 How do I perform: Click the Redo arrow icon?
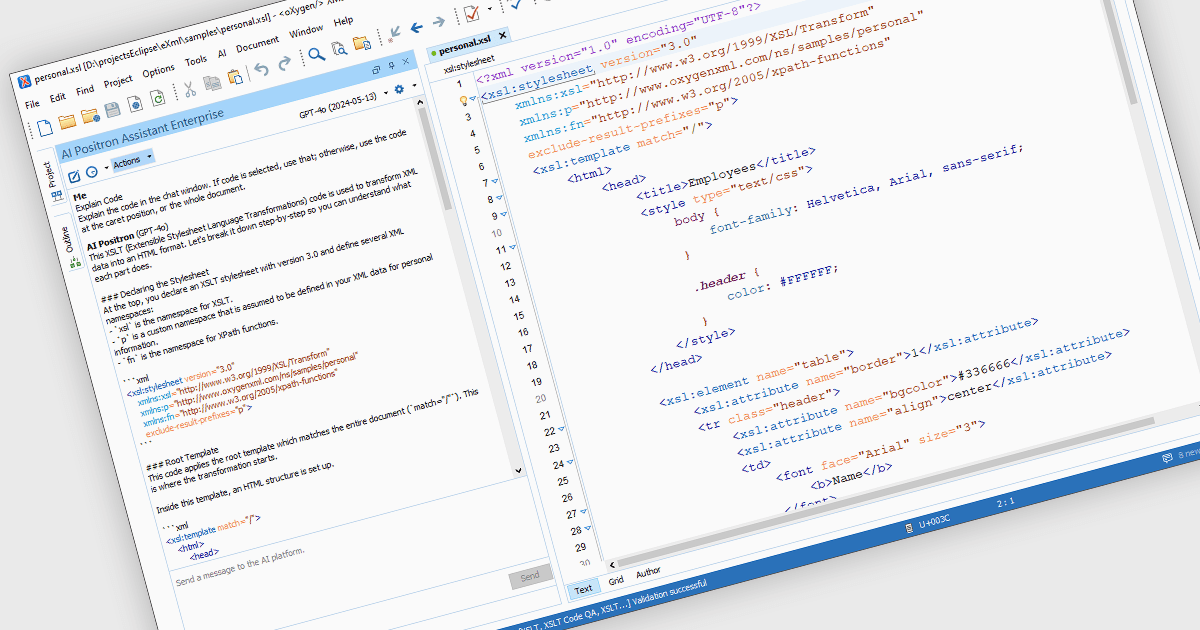pos(285,63)
